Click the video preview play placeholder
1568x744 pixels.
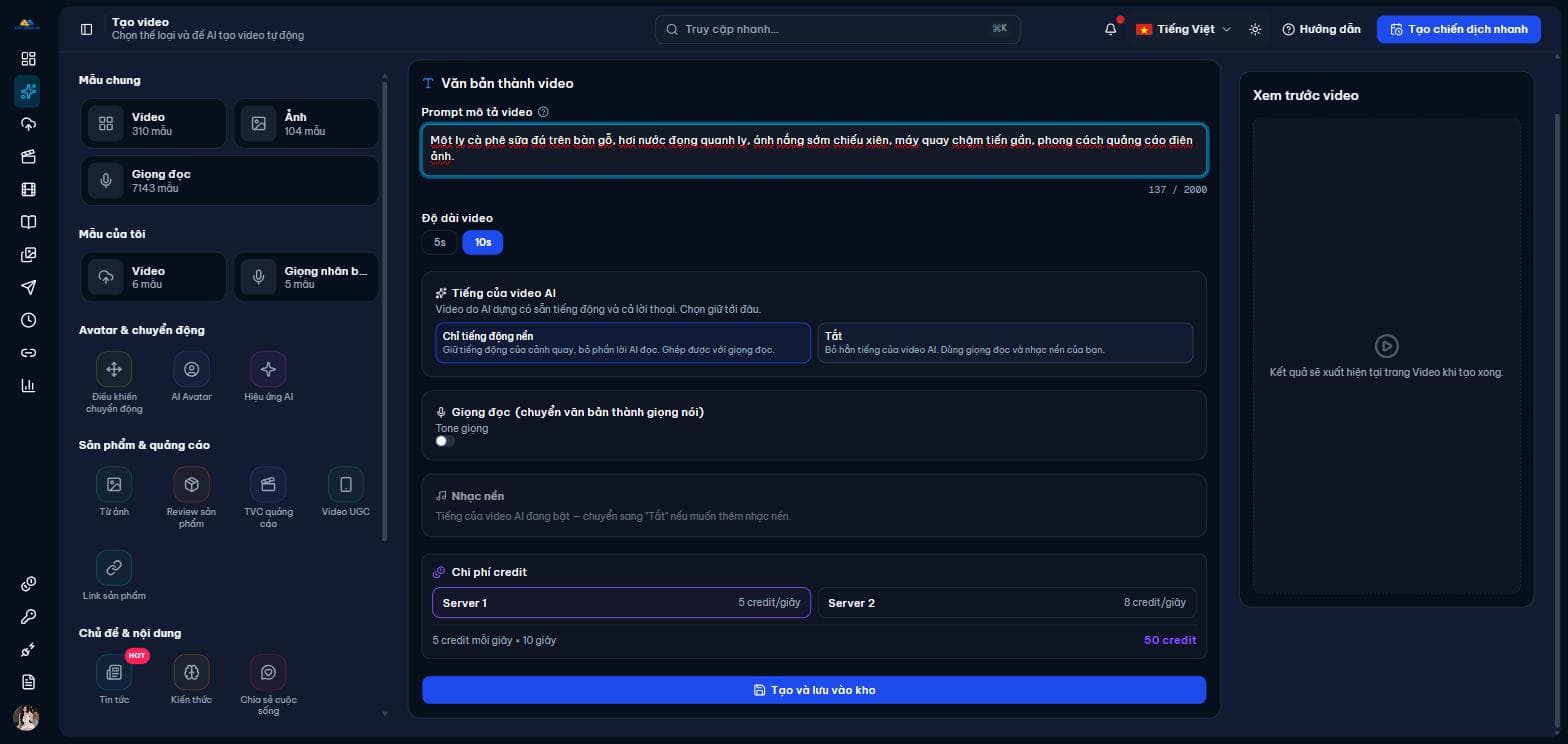coord(1386,346)
